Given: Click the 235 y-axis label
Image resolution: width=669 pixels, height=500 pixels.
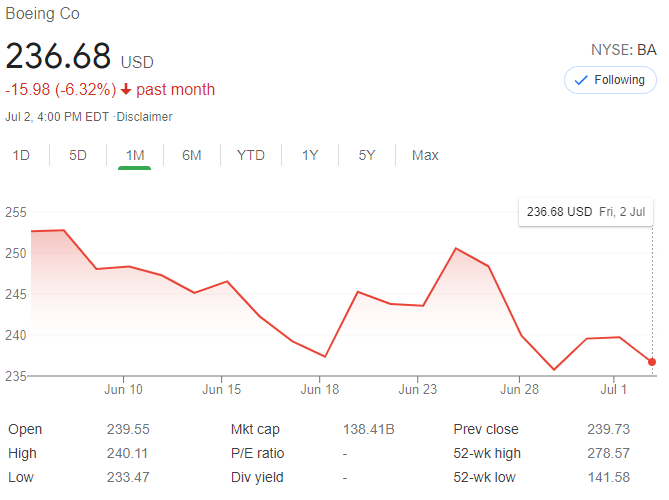Looking at the screenshot, I should point(16,376).
